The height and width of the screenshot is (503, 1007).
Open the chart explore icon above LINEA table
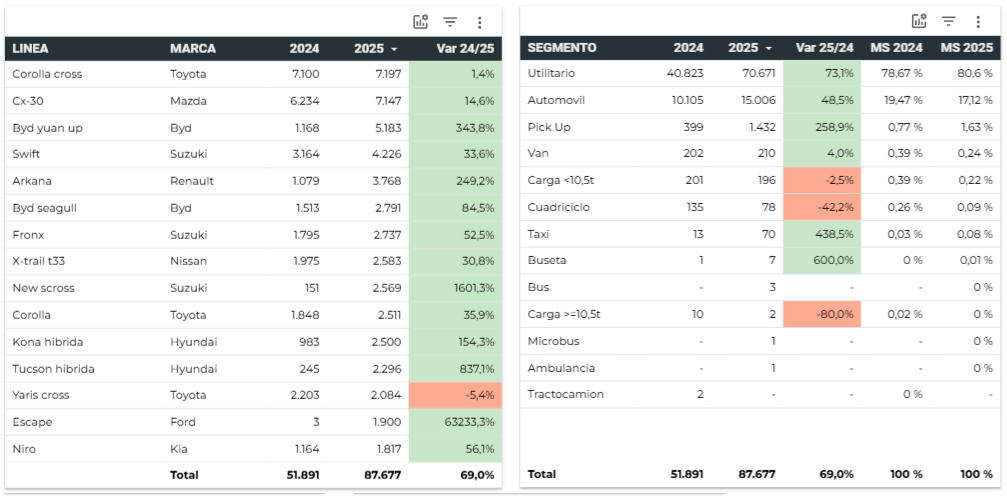click(x=420, y=22)
